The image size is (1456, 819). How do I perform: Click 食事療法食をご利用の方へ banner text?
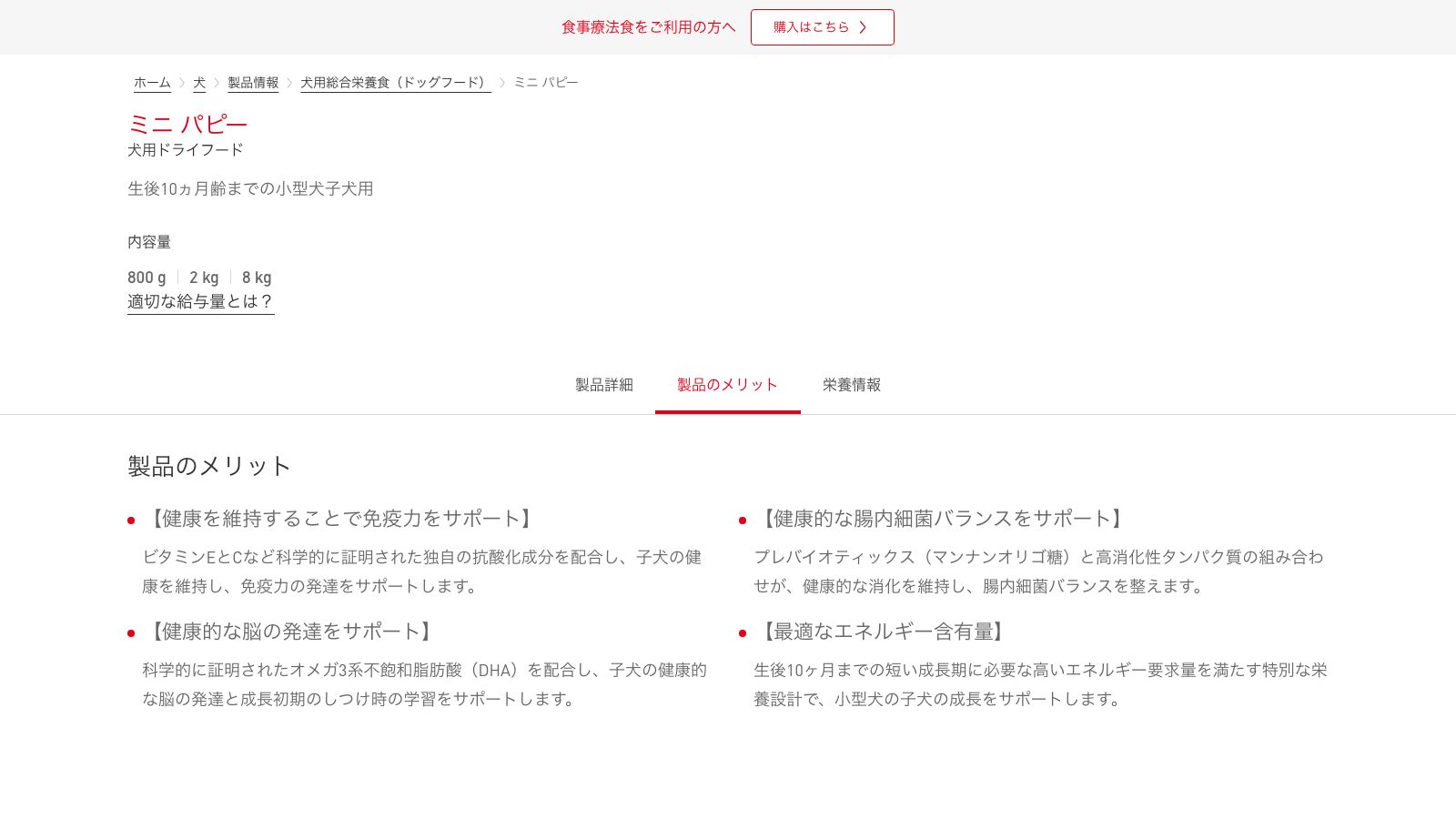648,27
